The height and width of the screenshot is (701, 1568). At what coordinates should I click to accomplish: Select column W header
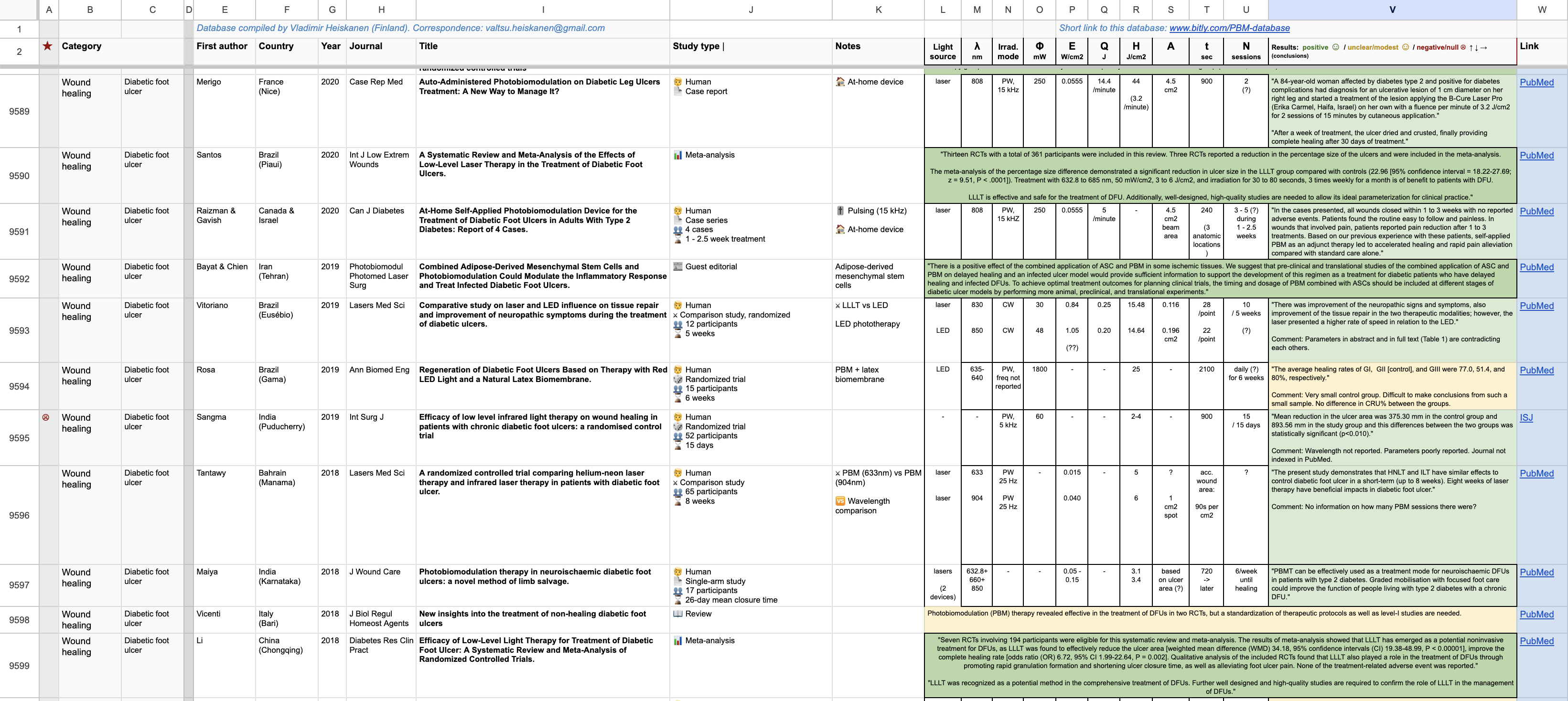pyautogui.click(x=1542, y=10)
